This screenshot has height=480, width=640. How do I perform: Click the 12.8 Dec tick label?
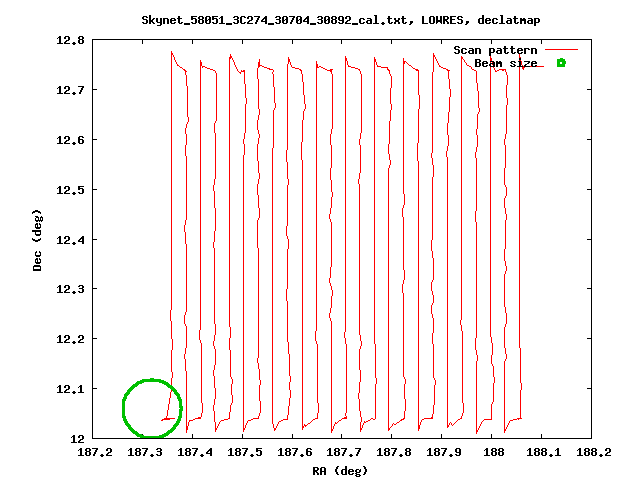point(70,40)
